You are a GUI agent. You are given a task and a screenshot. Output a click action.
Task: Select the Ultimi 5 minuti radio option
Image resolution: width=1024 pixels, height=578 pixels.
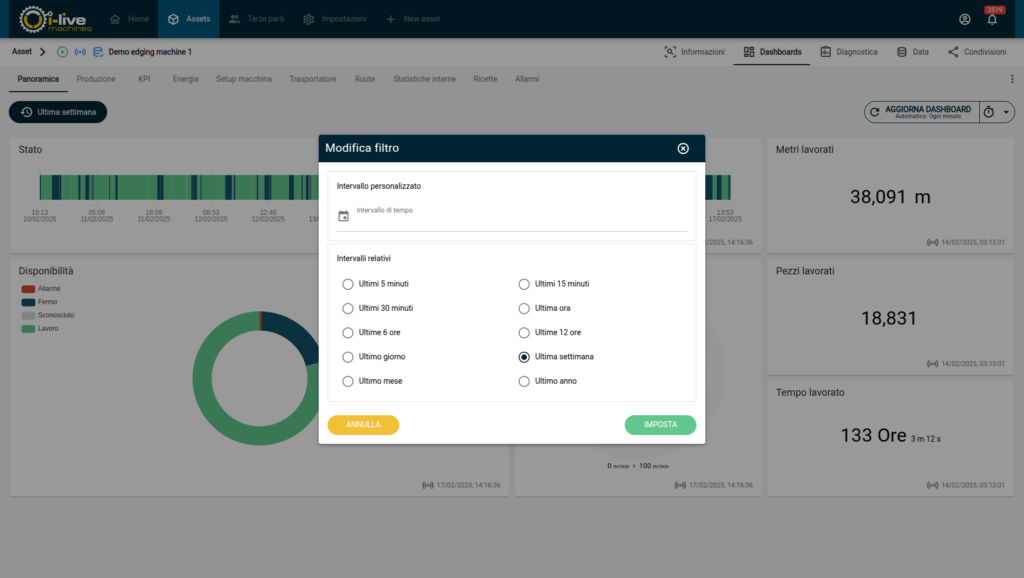tap(348, 284)
